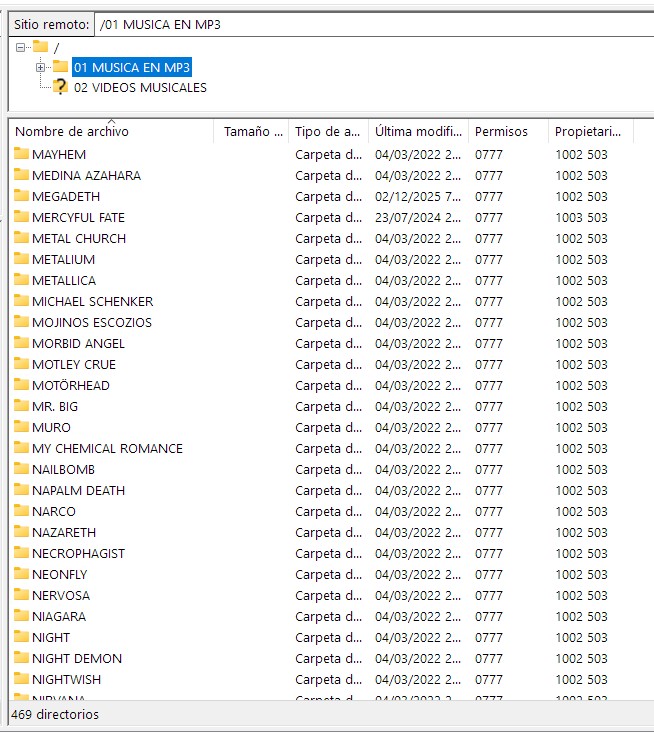
Task: Click the MAYHEM folder icon
Action: (x=22, y=154)
